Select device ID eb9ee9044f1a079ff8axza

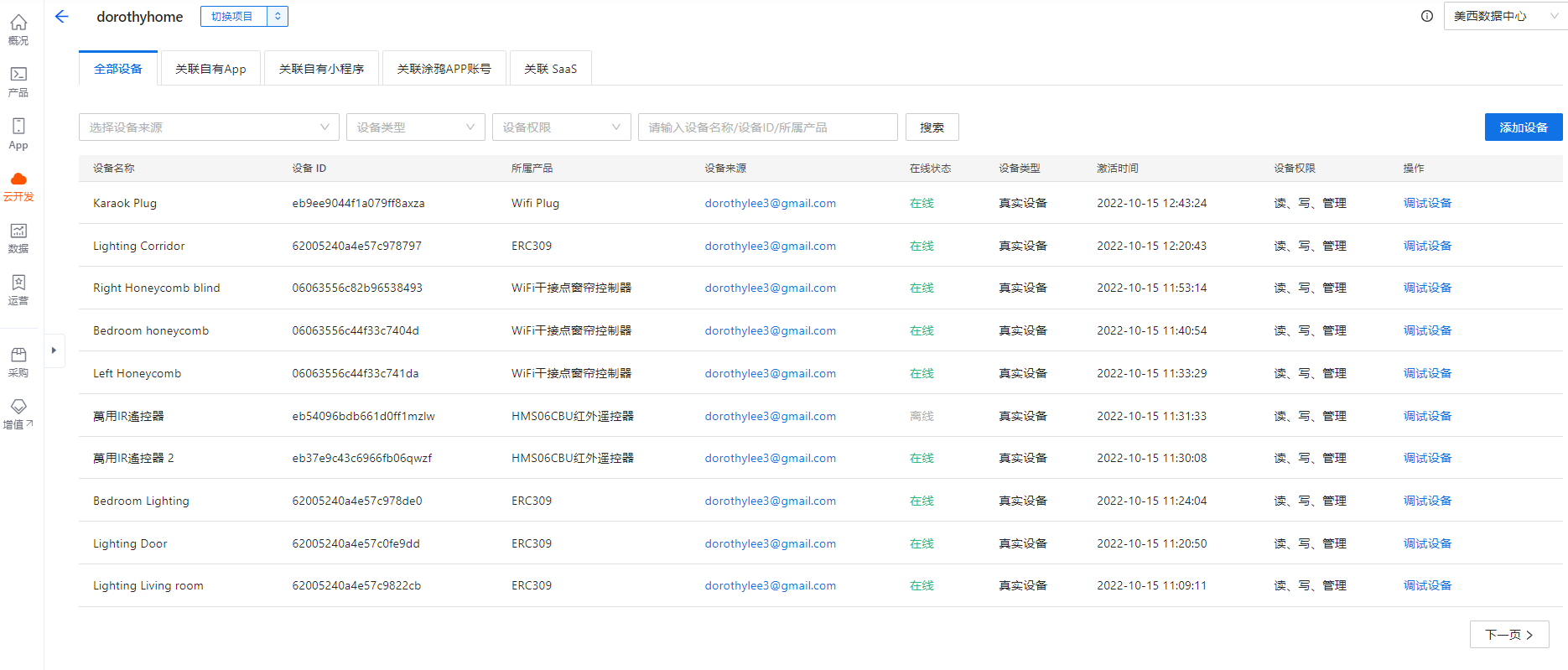tap(358, 203)
